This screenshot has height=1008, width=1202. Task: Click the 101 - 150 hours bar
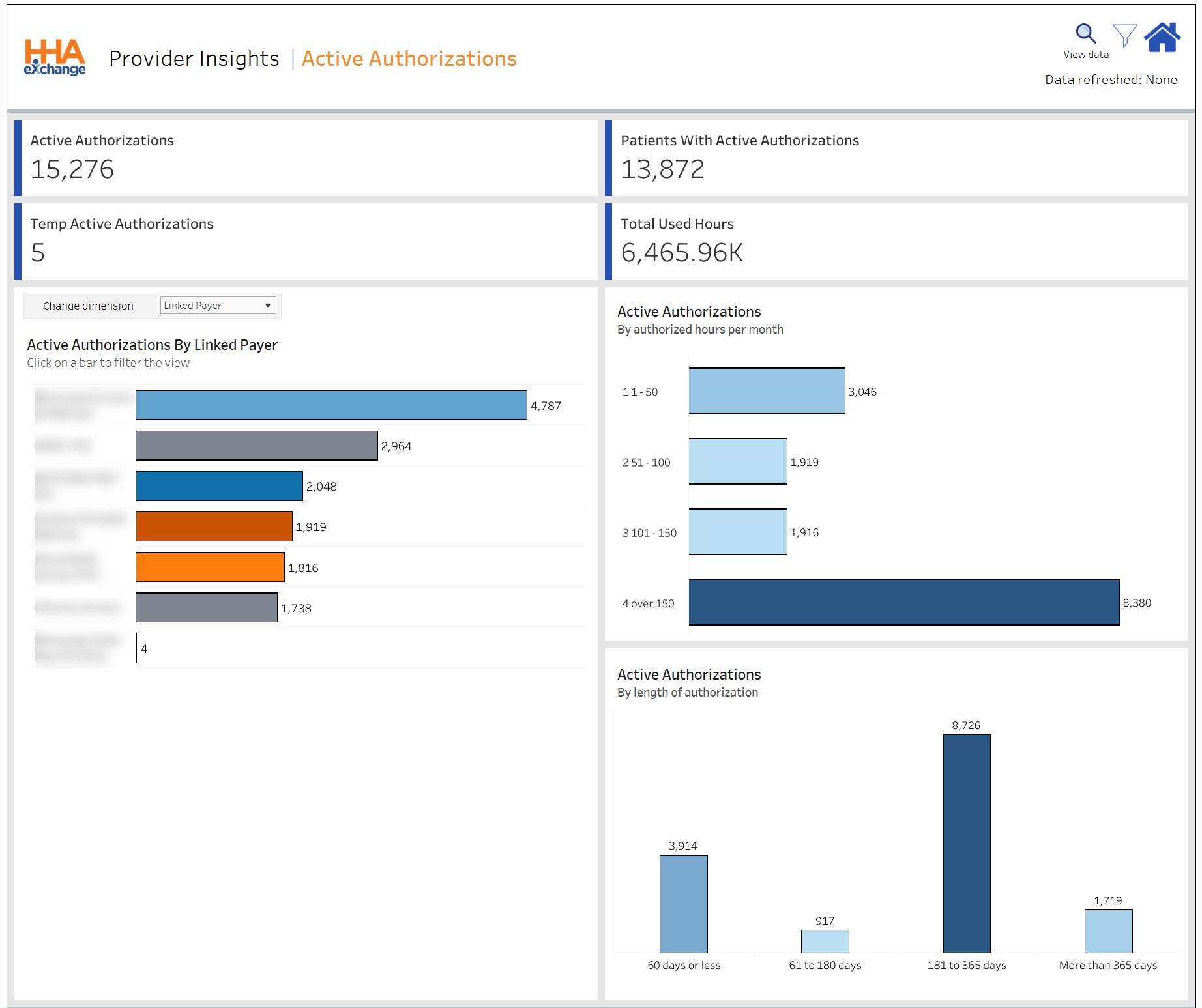(737, 532)
